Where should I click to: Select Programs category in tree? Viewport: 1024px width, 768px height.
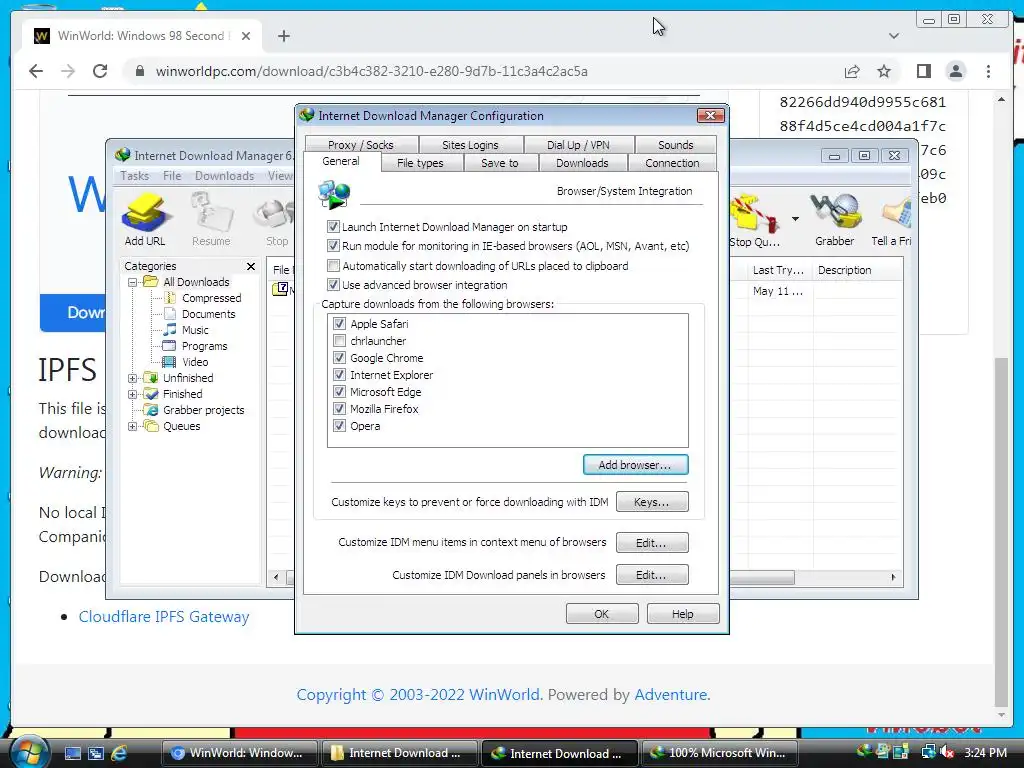[204, 346]
